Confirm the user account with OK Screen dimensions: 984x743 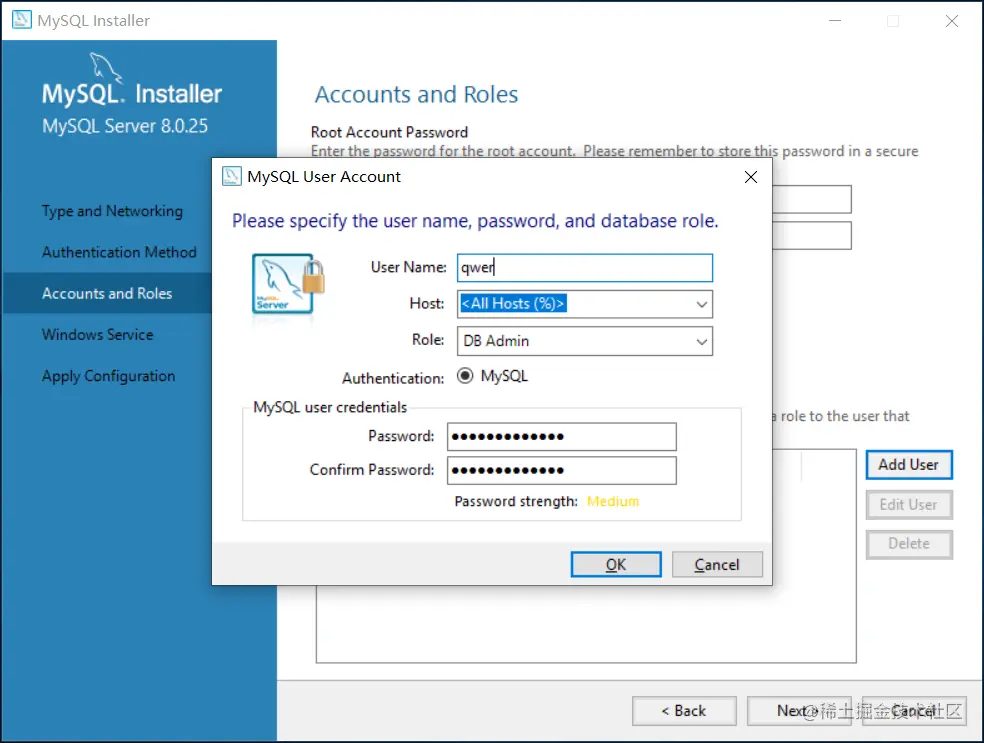tap(616, 564)
